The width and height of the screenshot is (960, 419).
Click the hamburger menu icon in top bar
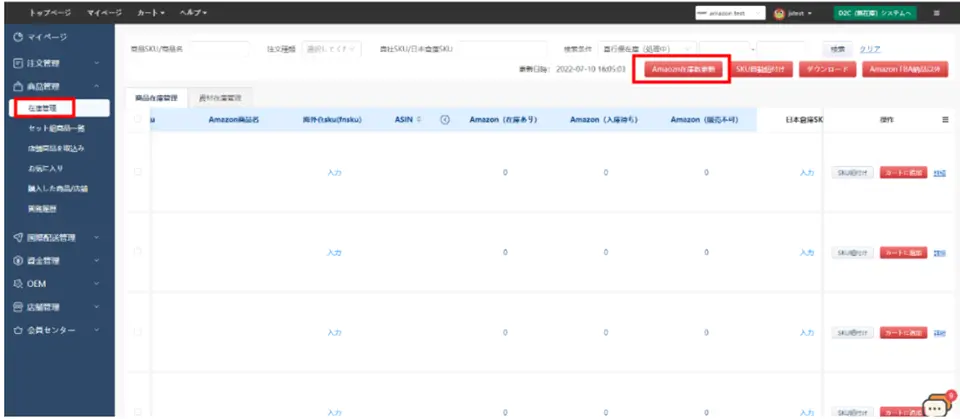click(936, 13)
